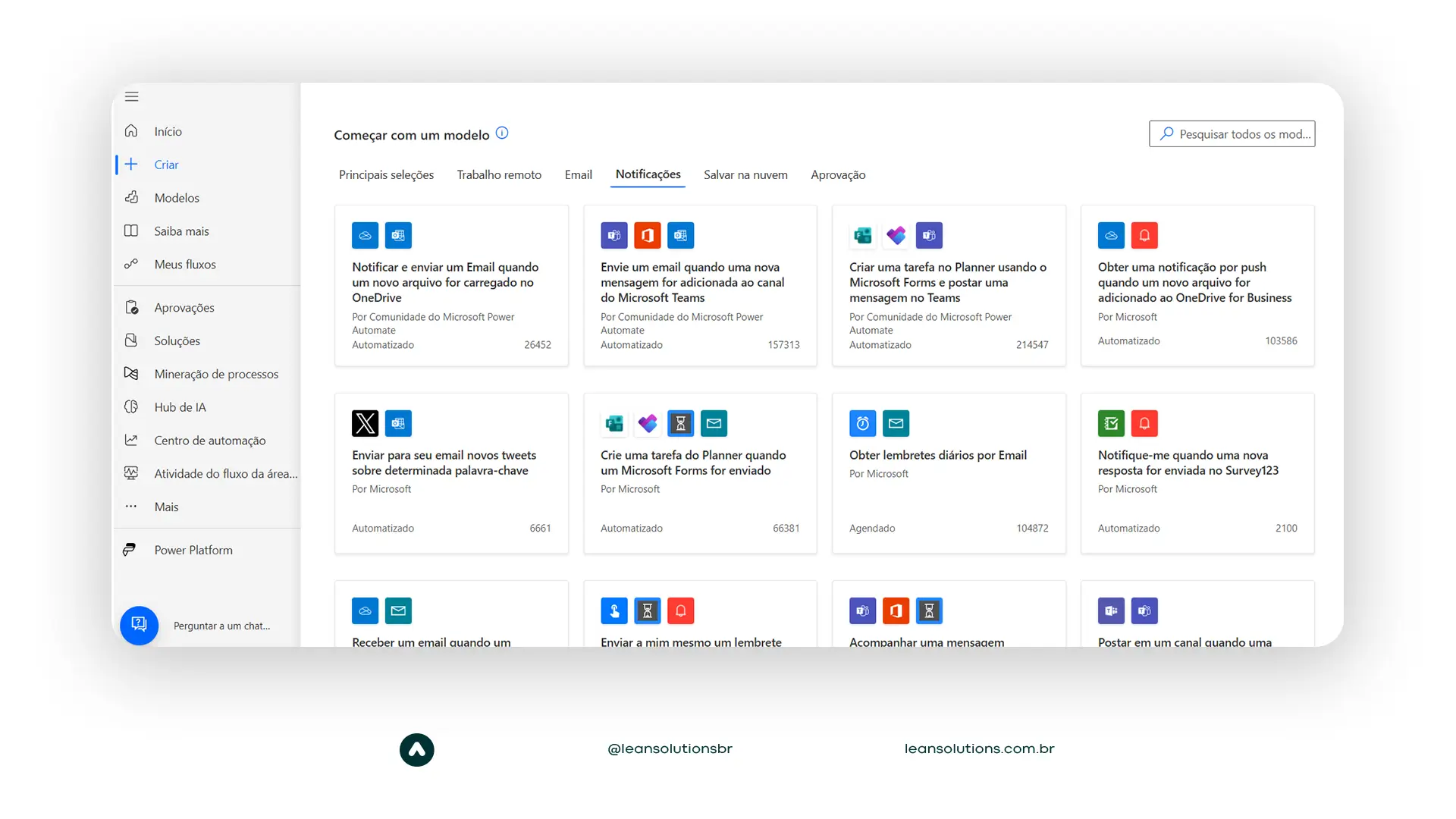Open Meus fluxos page

pyautogui.click(x=185, y=264)
